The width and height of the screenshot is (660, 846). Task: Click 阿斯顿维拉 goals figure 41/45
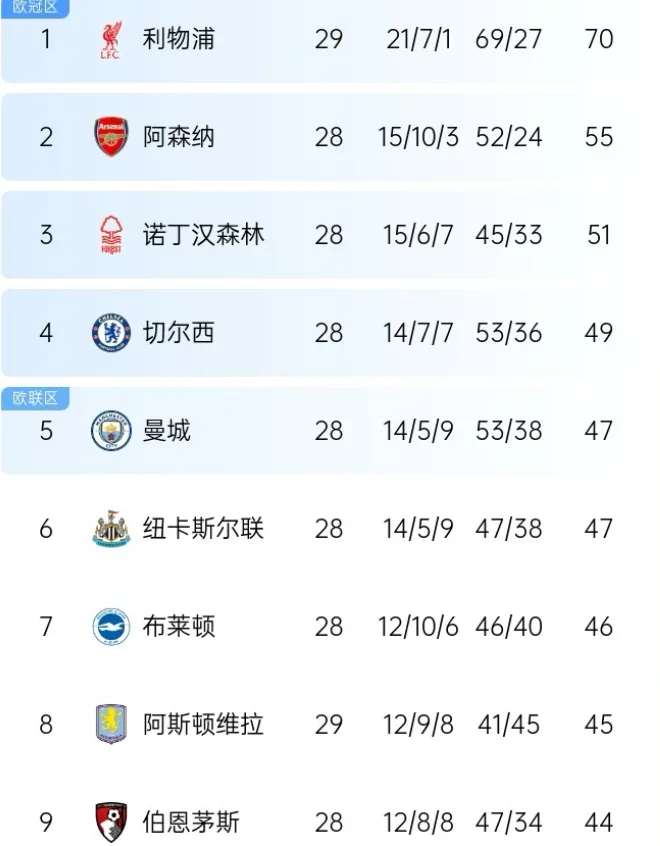click(508, 724)
